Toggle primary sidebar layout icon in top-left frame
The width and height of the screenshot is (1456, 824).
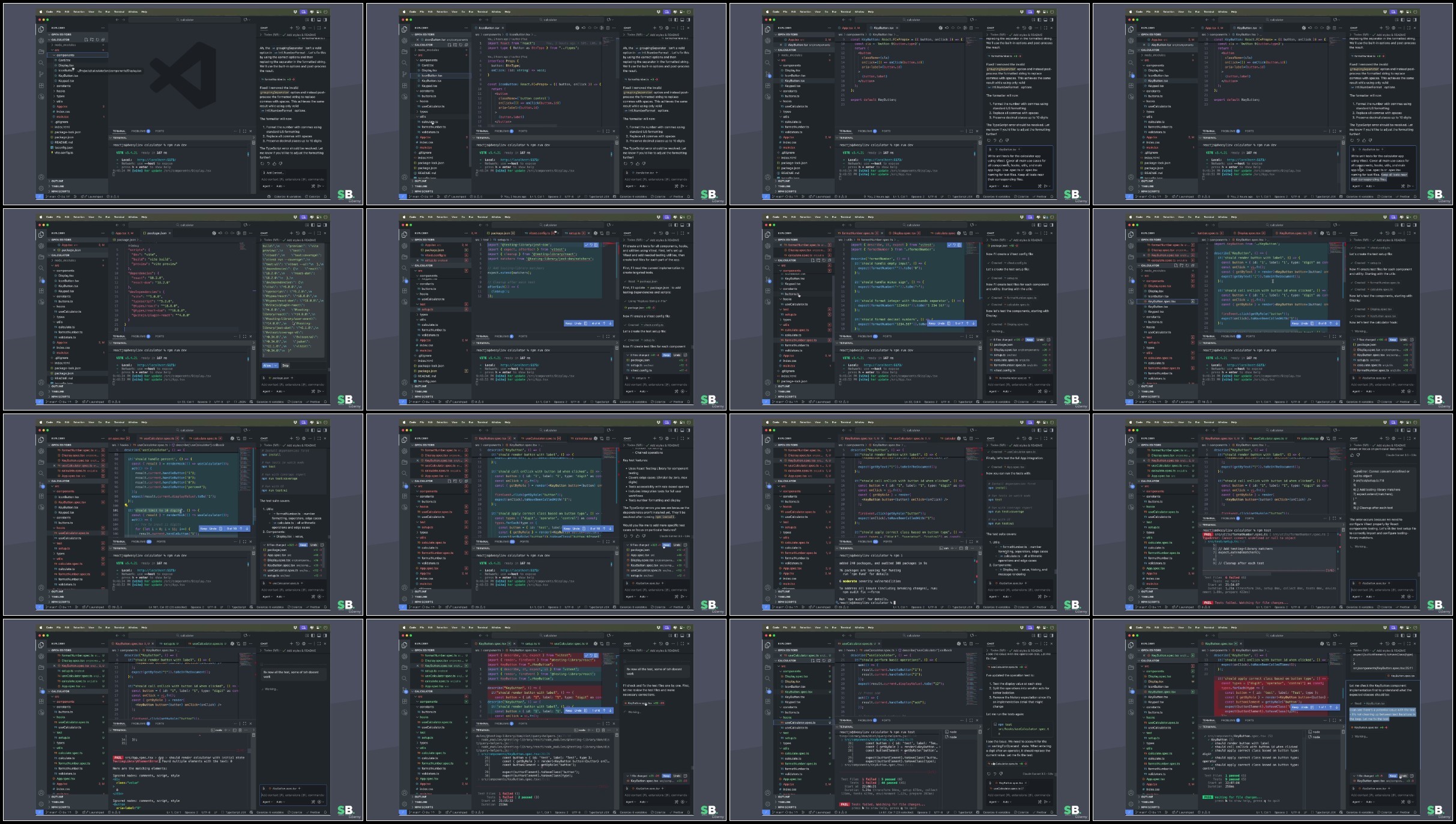tap(313, 20)
